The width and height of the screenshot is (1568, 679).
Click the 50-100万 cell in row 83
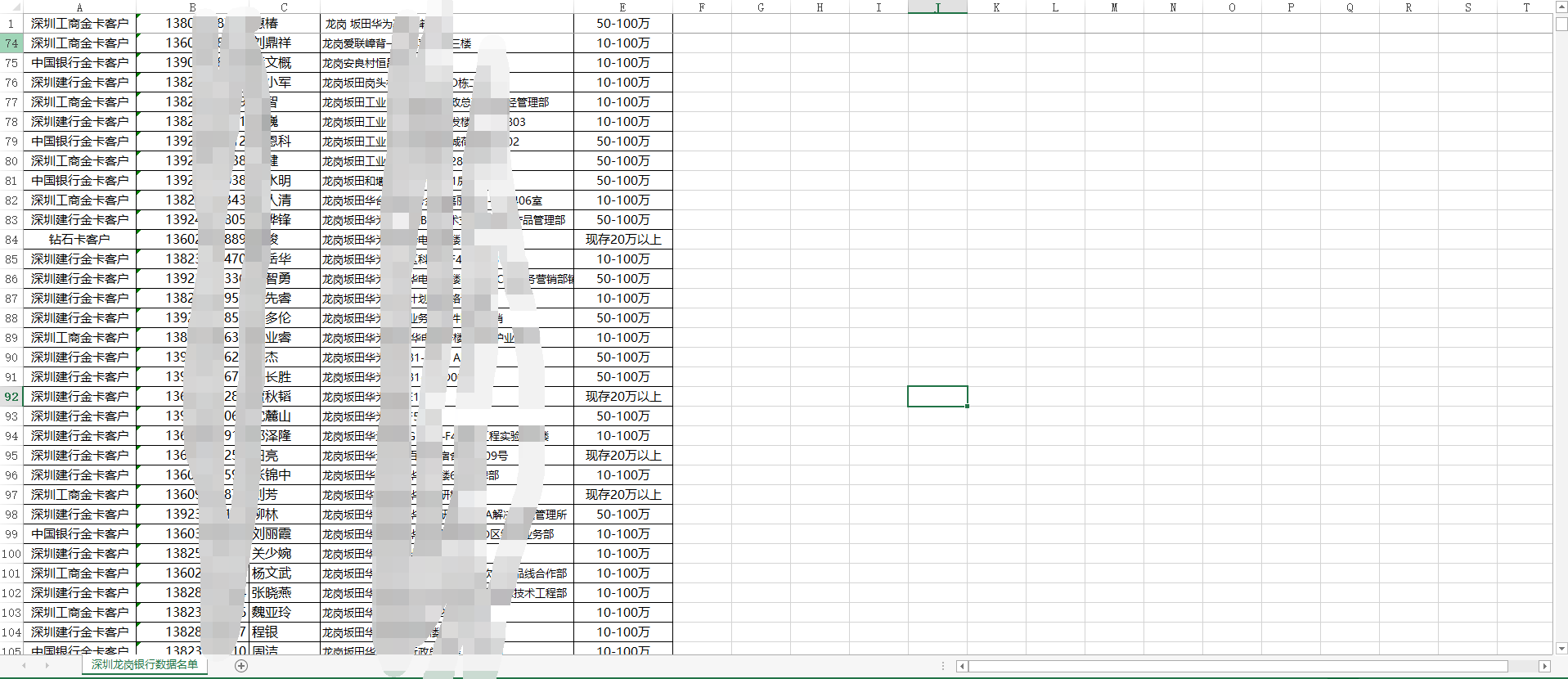point(622,220)
